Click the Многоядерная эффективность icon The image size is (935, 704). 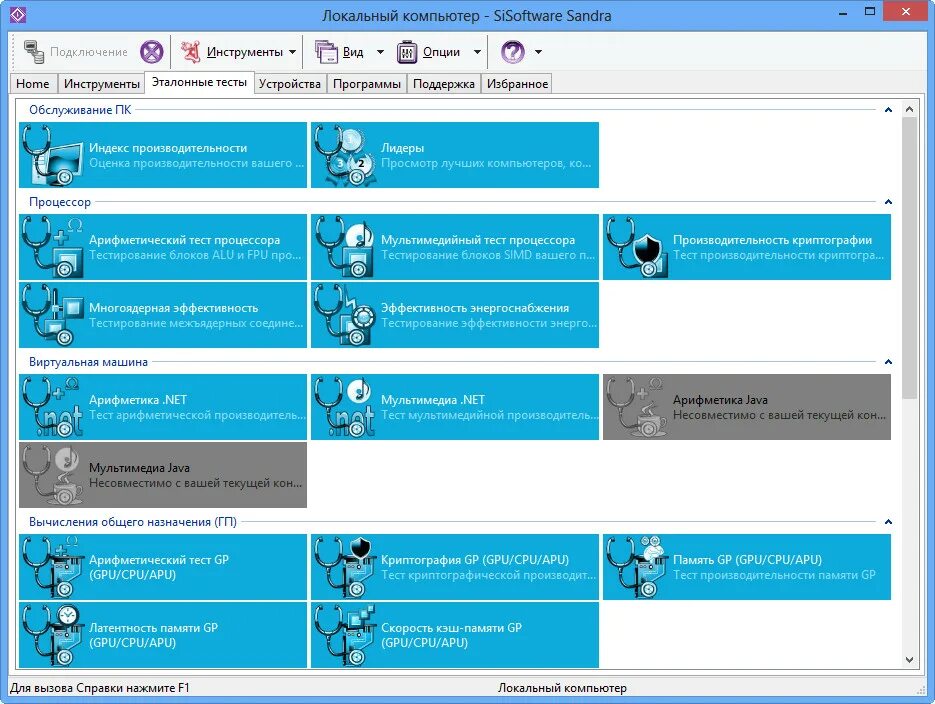click(52, 315)
